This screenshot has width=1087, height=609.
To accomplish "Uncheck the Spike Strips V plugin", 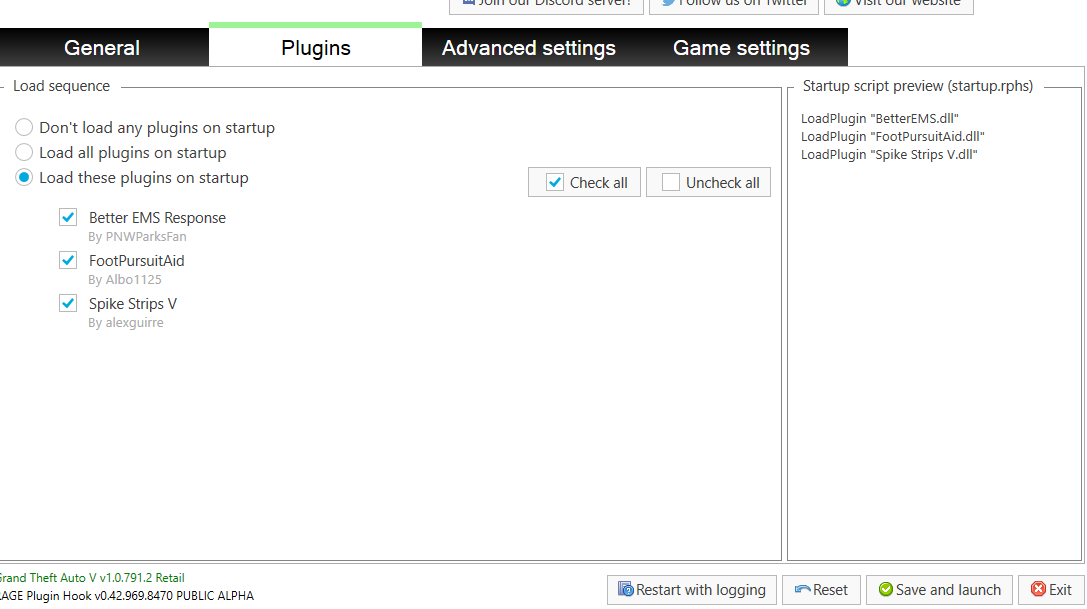I will (x=68, y=303).
